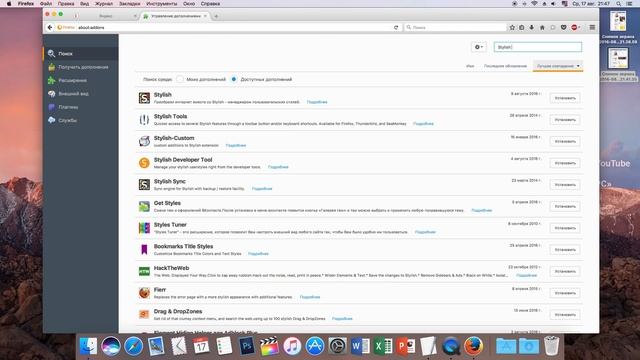The width and height of the screenshot is (640, 360).
Task: Open Final Cut Pro from the dock
Action: tap(269, 346)
